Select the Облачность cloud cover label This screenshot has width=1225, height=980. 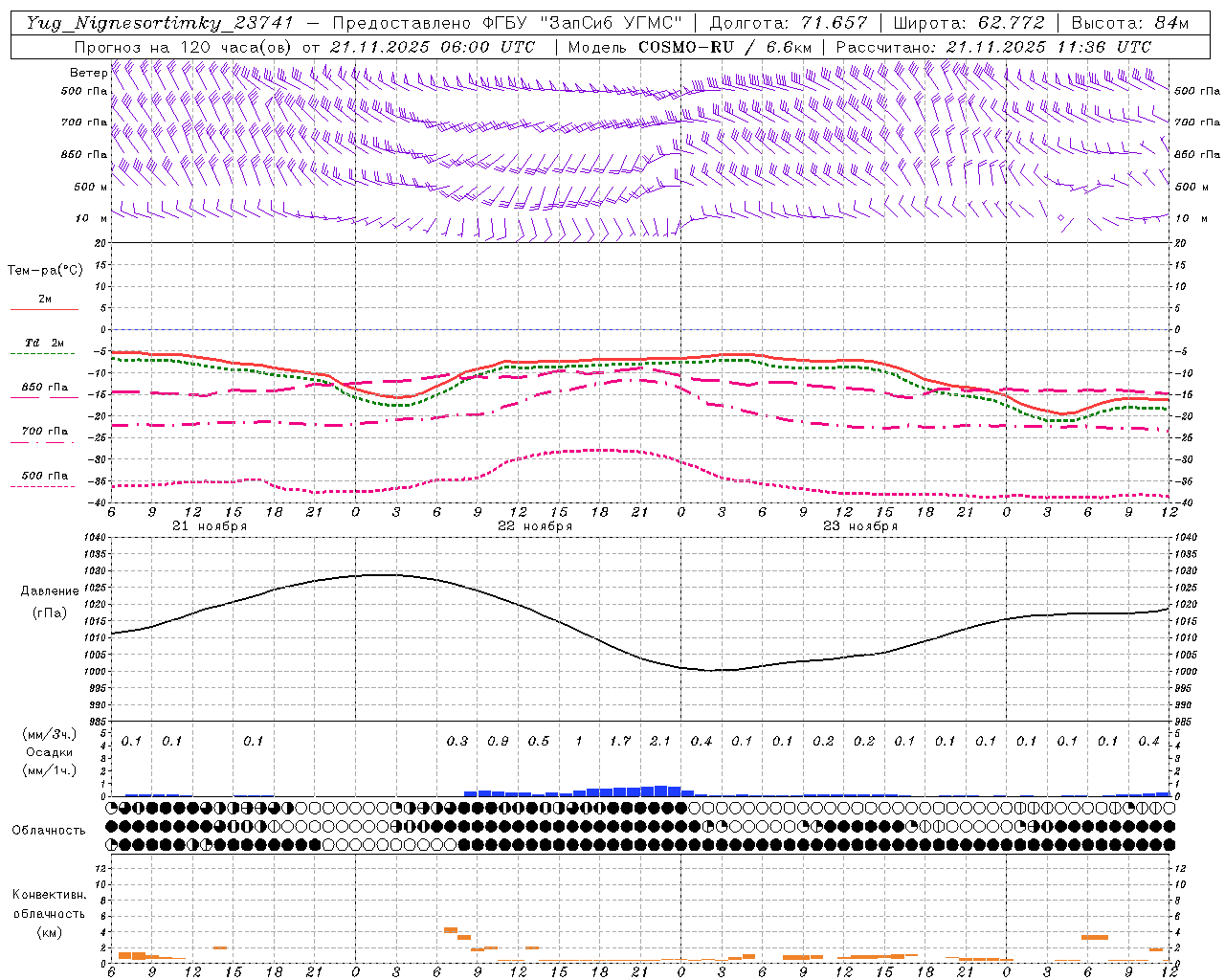pos(49,831)
